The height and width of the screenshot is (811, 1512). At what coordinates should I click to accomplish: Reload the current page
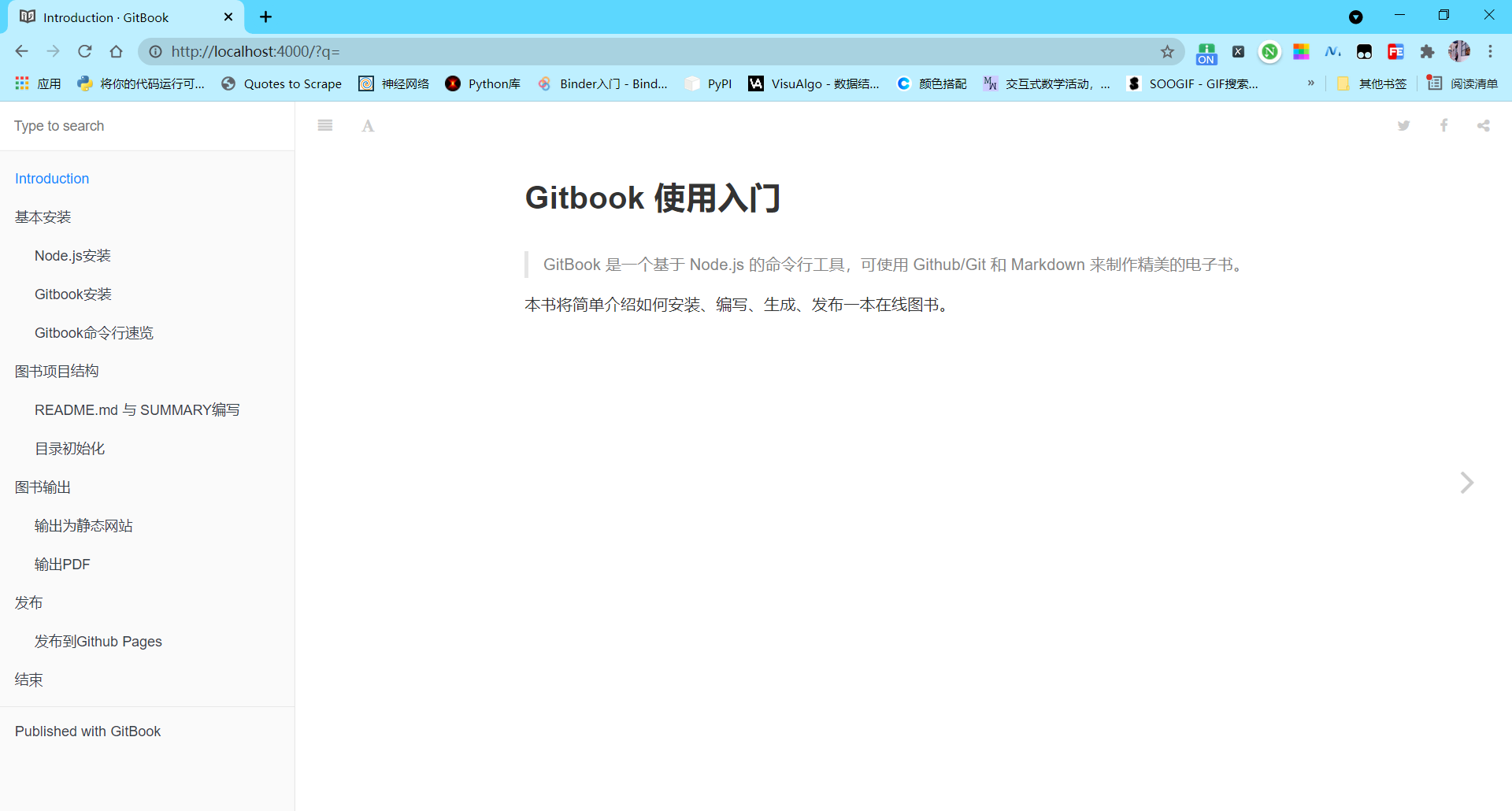click(x=84, y=51)
